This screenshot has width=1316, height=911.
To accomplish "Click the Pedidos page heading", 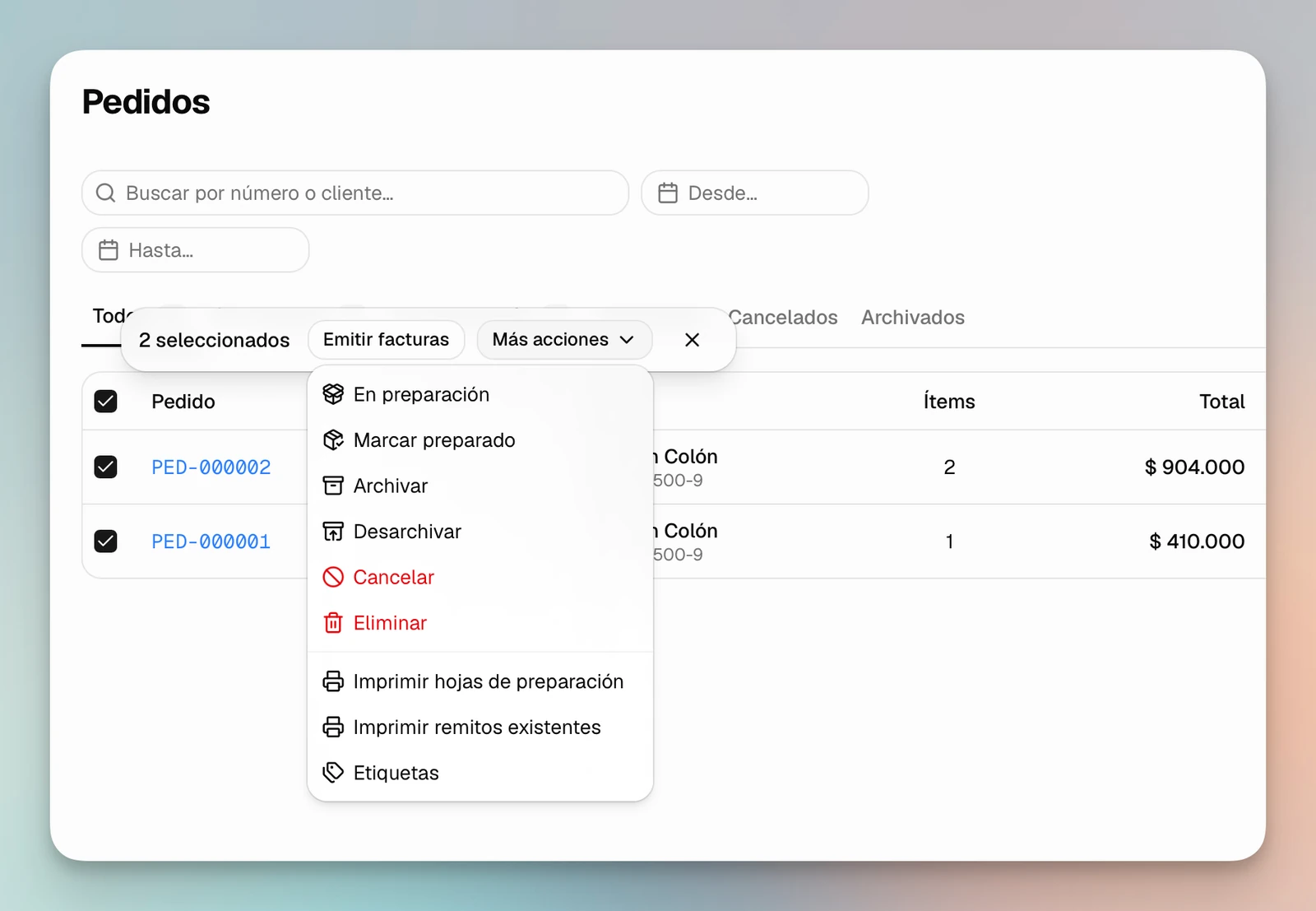I will coord(146,102).
